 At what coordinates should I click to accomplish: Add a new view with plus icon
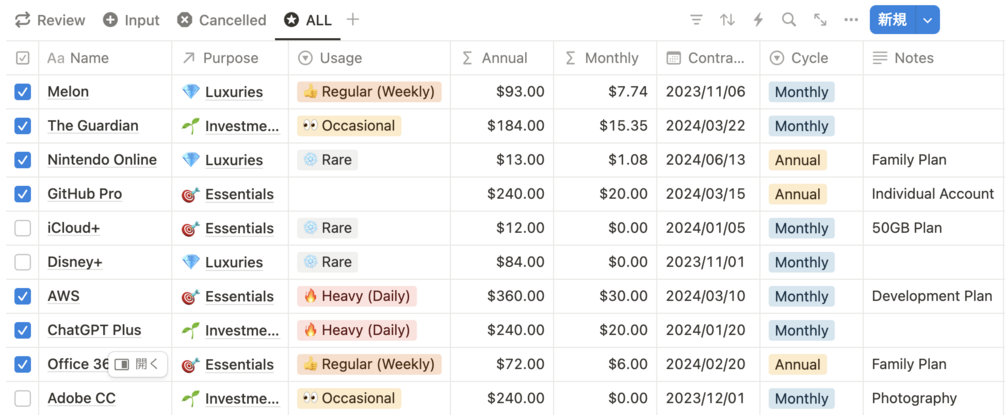point(353,20)
